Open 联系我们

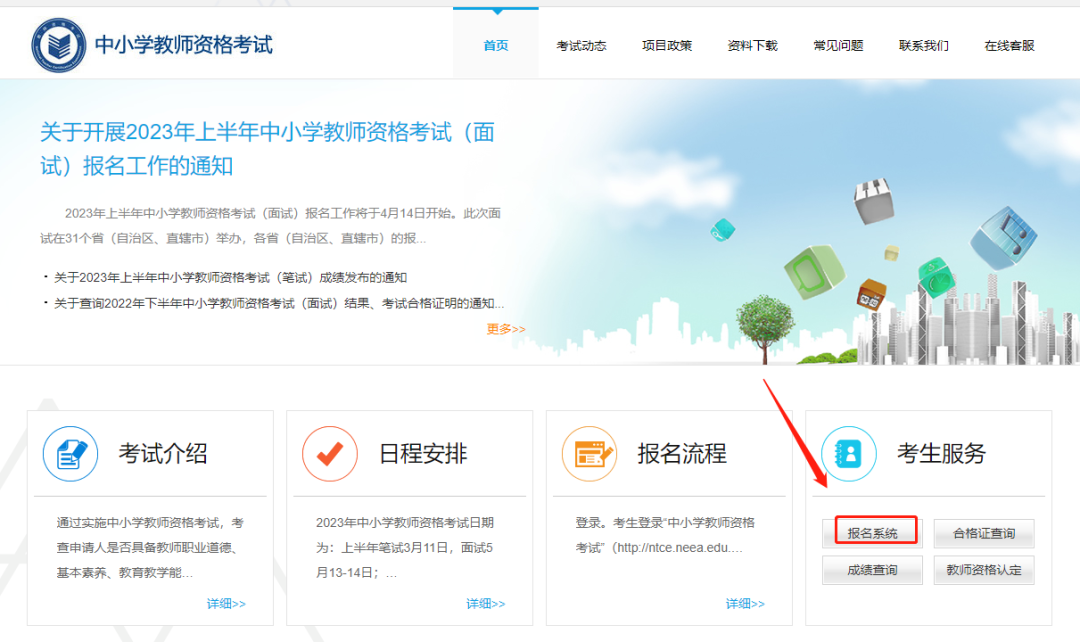923,45
